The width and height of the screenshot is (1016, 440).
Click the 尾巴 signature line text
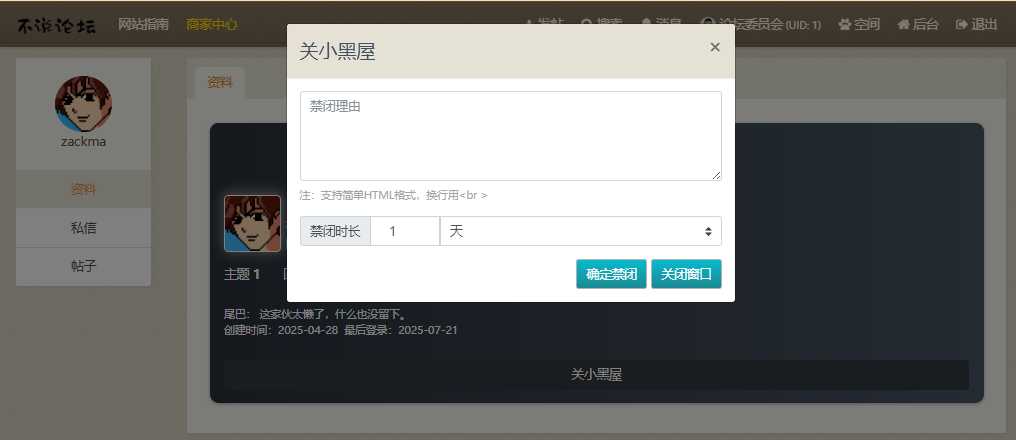click(316, 314)
